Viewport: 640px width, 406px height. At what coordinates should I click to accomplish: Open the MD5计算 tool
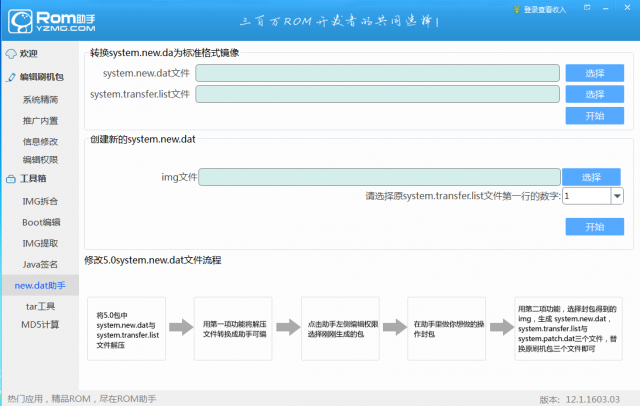click(x=40, y=324)
